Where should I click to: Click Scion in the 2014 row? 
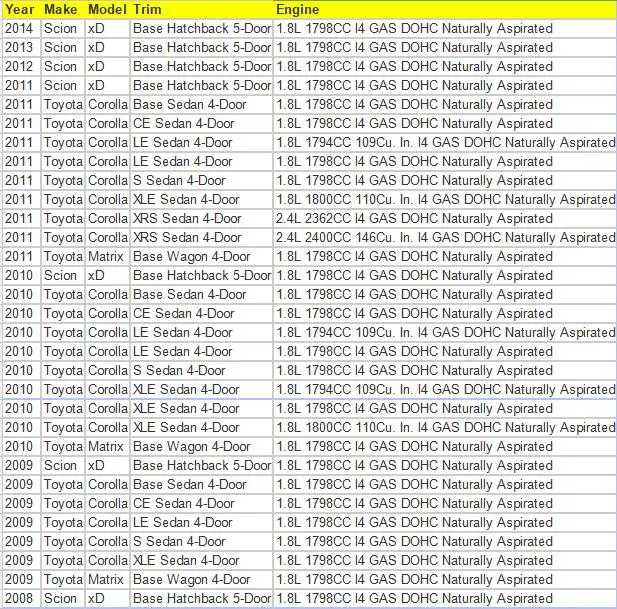click(63, 29)
